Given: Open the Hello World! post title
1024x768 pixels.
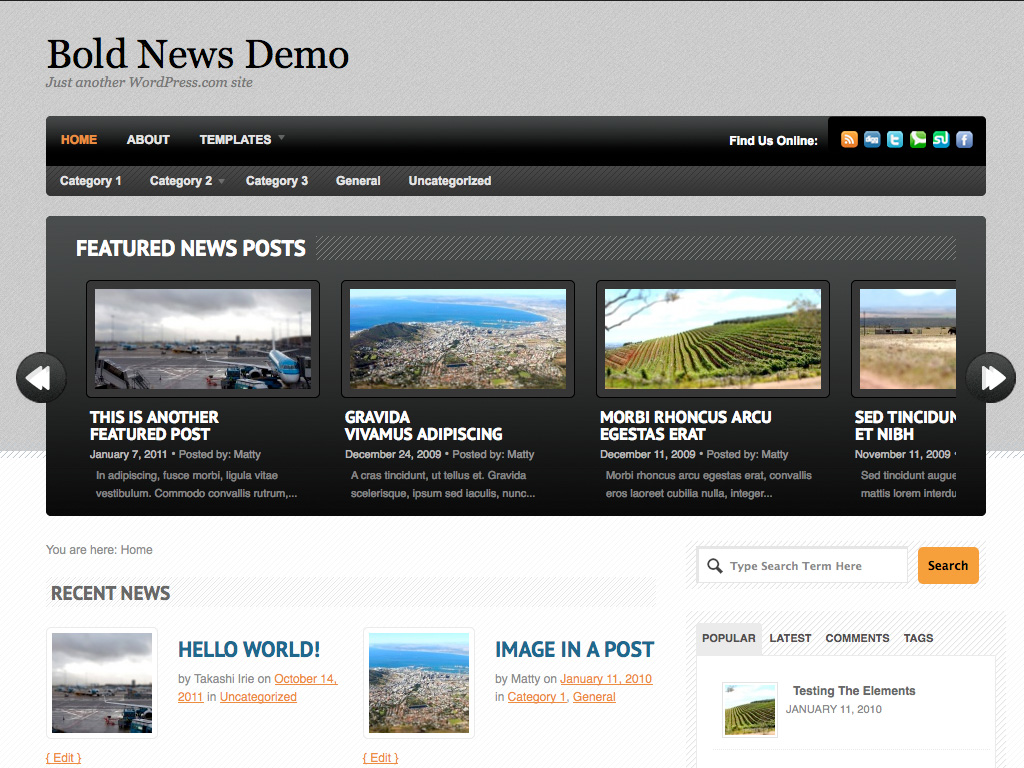Looking at the screenshot, I should coord(249,649).
